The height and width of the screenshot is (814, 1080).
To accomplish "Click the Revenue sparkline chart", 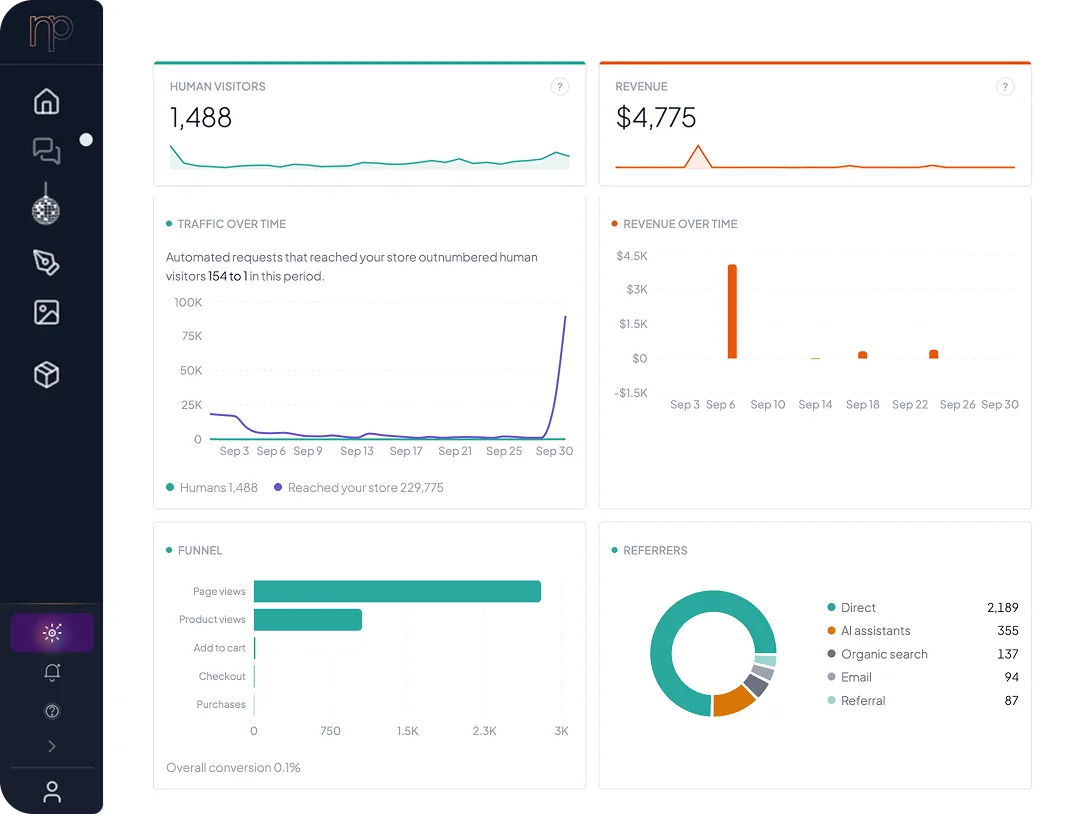I will point(815,157).
